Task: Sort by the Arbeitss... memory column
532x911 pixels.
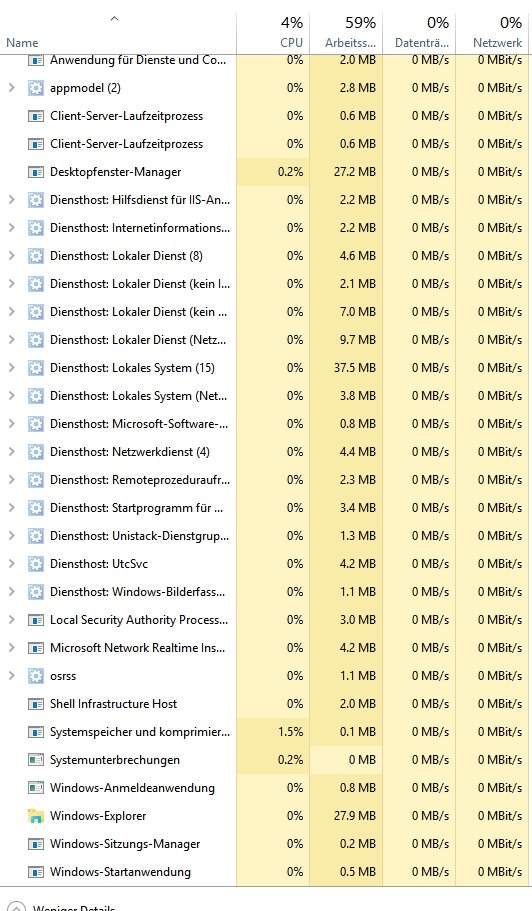Action: tap(350, 43)
